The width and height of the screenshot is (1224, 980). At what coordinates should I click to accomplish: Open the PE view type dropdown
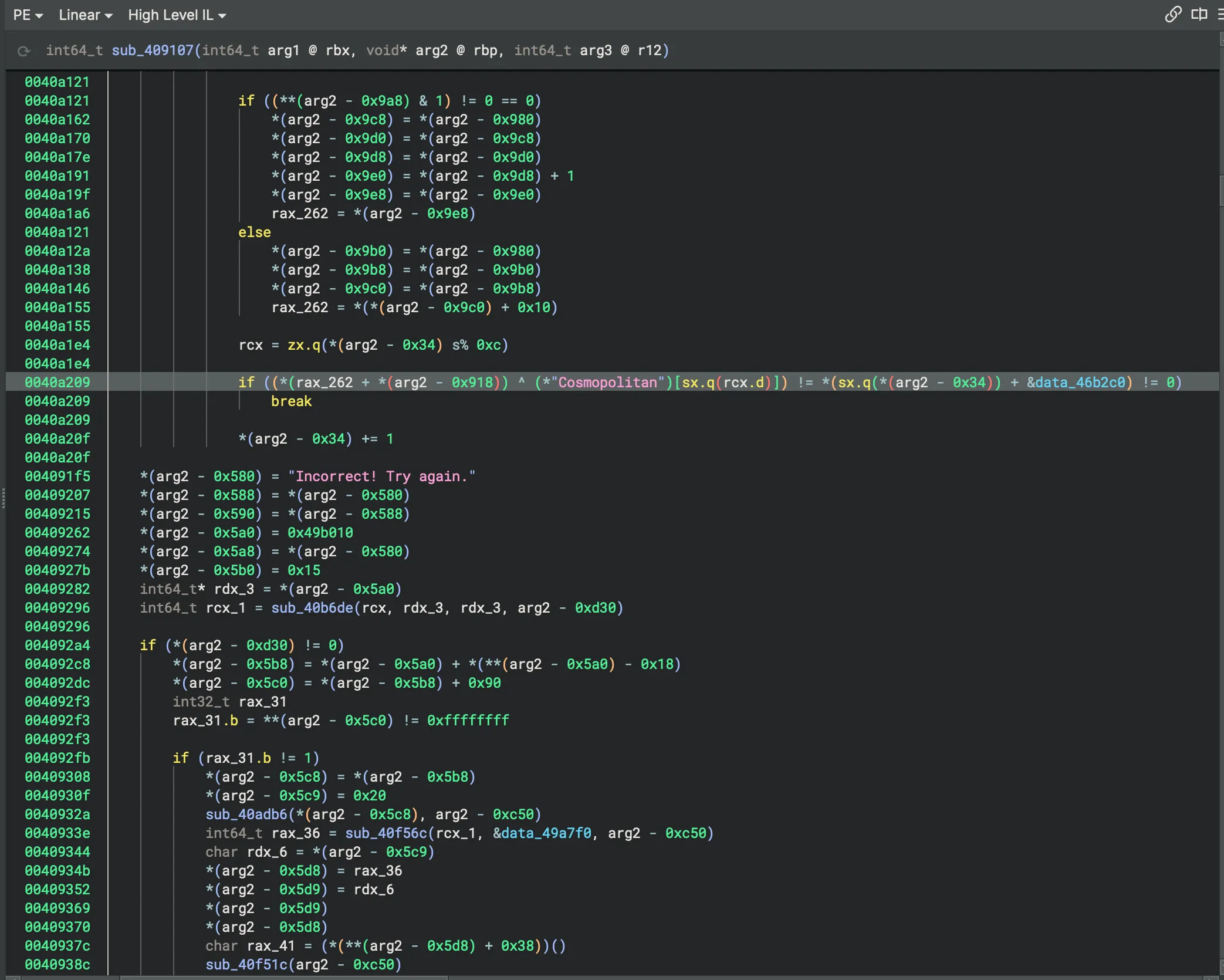pos(28,15)
